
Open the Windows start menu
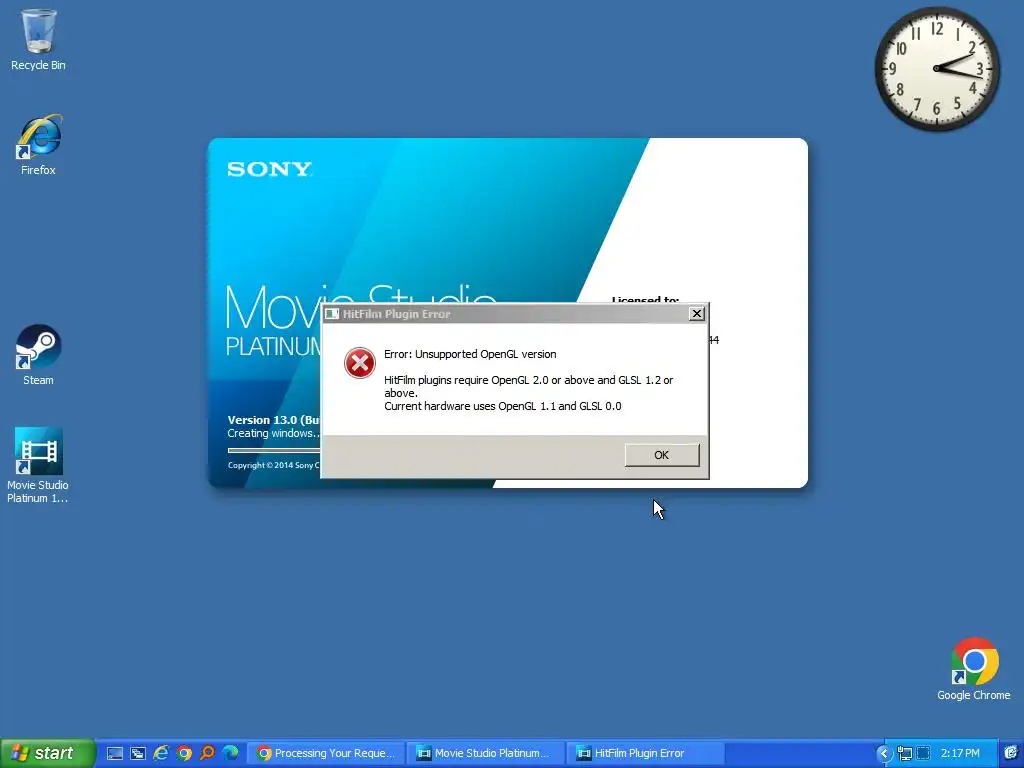[x=47, y=753]
